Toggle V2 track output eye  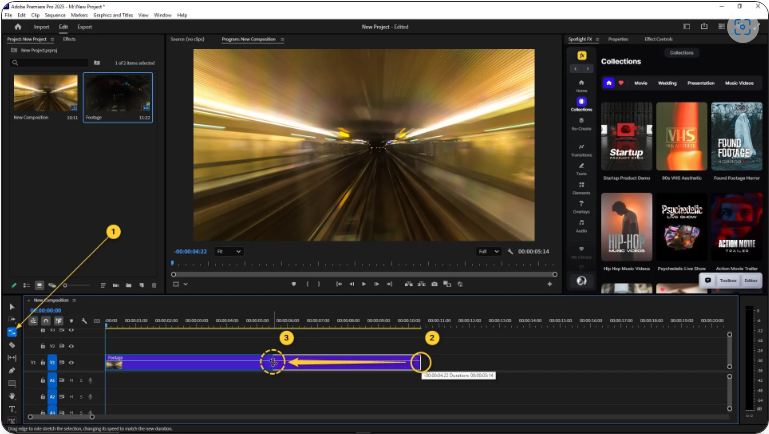click(x=71, y=346)
